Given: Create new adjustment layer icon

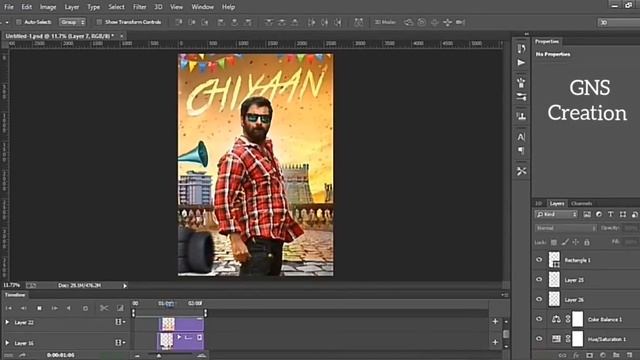Looking at the screenshot, I should [x=603, y=356].
